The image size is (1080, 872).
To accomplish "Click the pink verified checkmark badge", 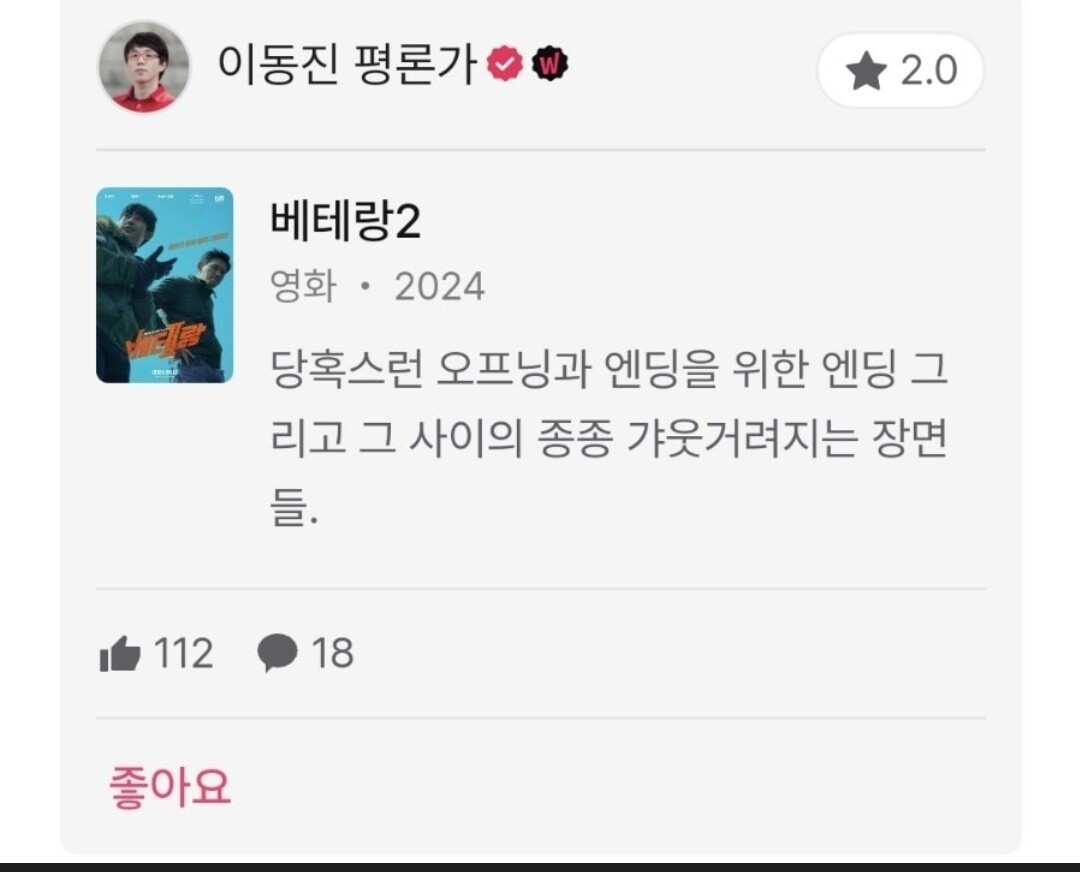I will pyautogui.click(x=505, y=63).
